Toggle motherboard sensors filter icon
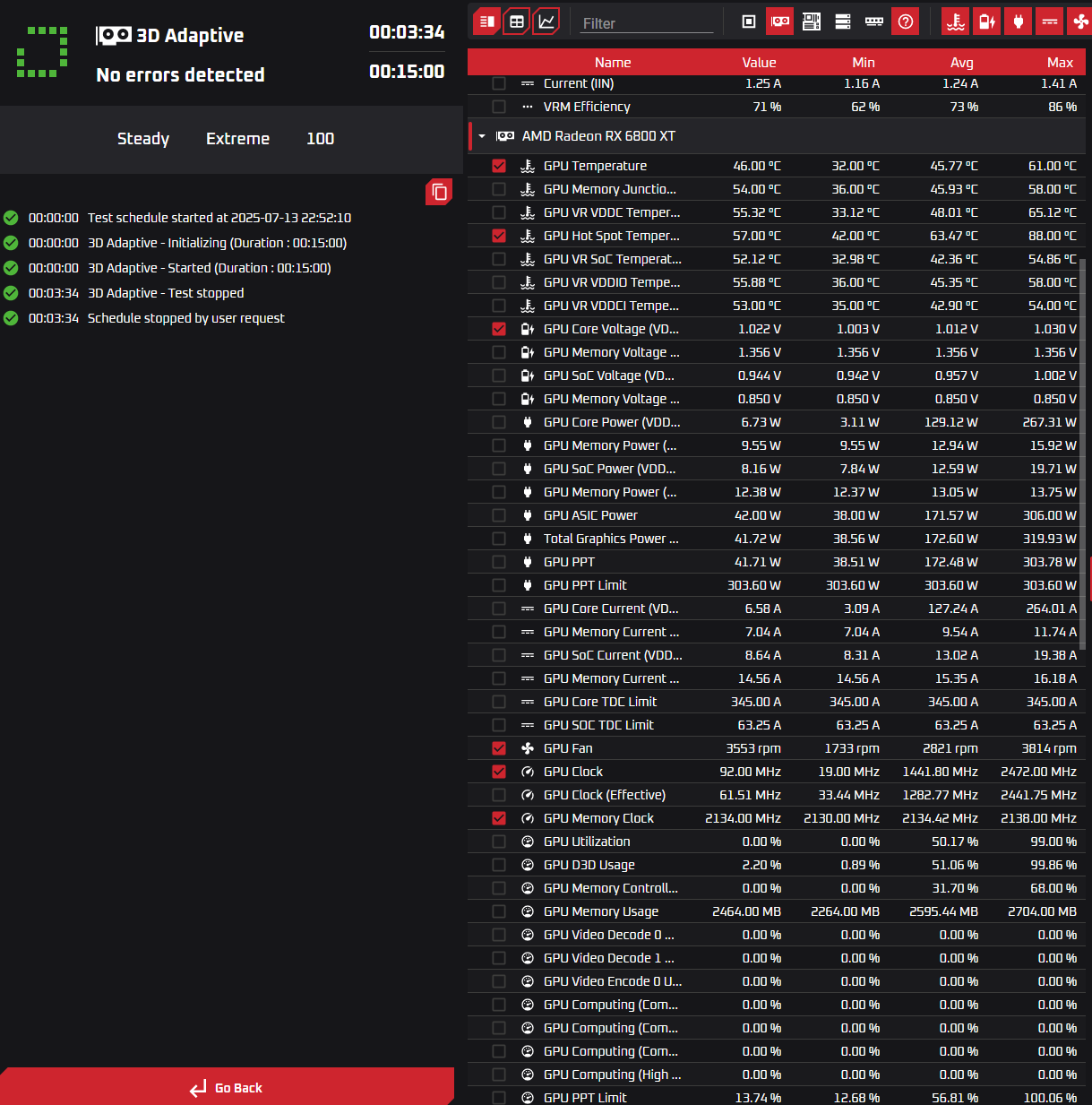 coord(812,22)
